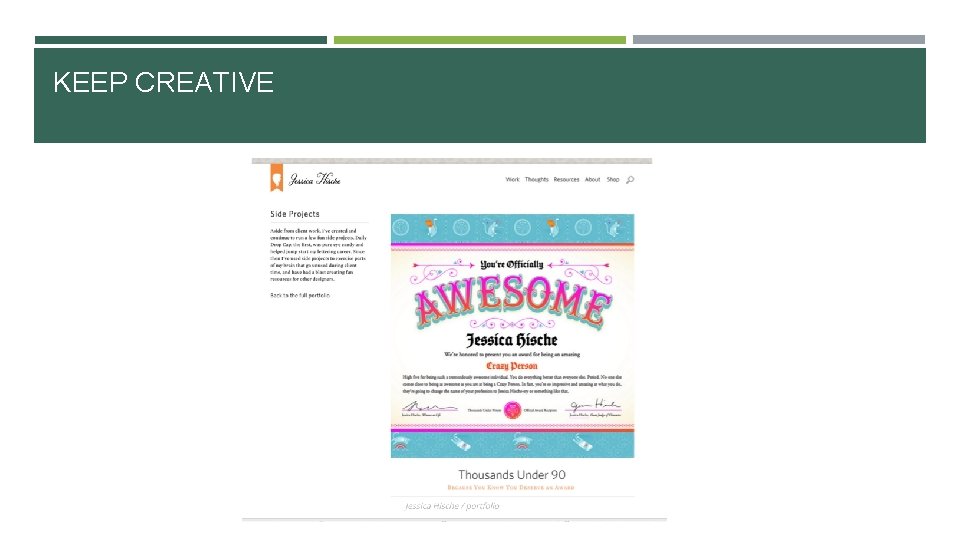Click the KEEP CREATIVE slide title

(x=163, y=83)
